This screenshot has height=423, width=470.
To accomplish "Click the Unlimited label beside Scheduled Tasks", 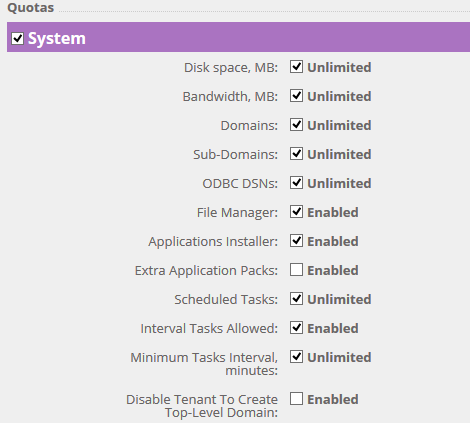I will coord(339,299).
